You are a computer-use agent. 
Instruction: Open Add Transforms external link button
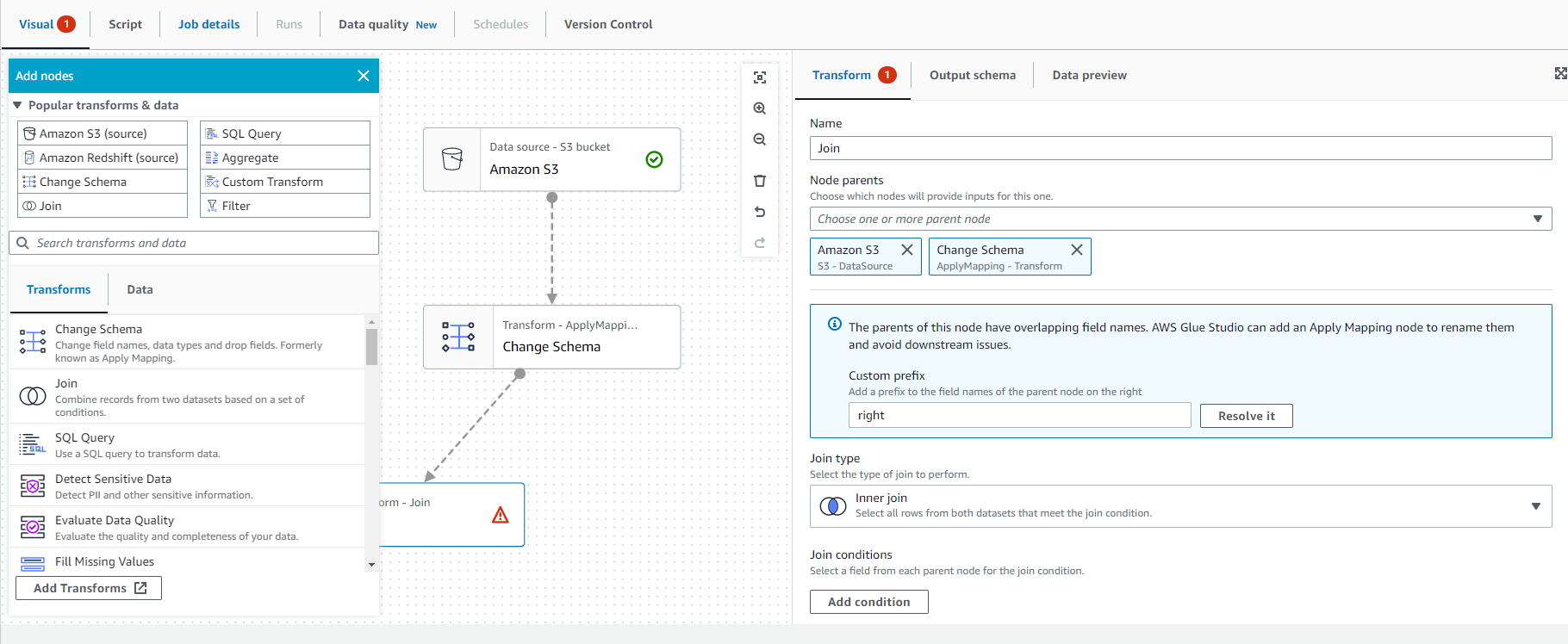(x=89, y=588)
